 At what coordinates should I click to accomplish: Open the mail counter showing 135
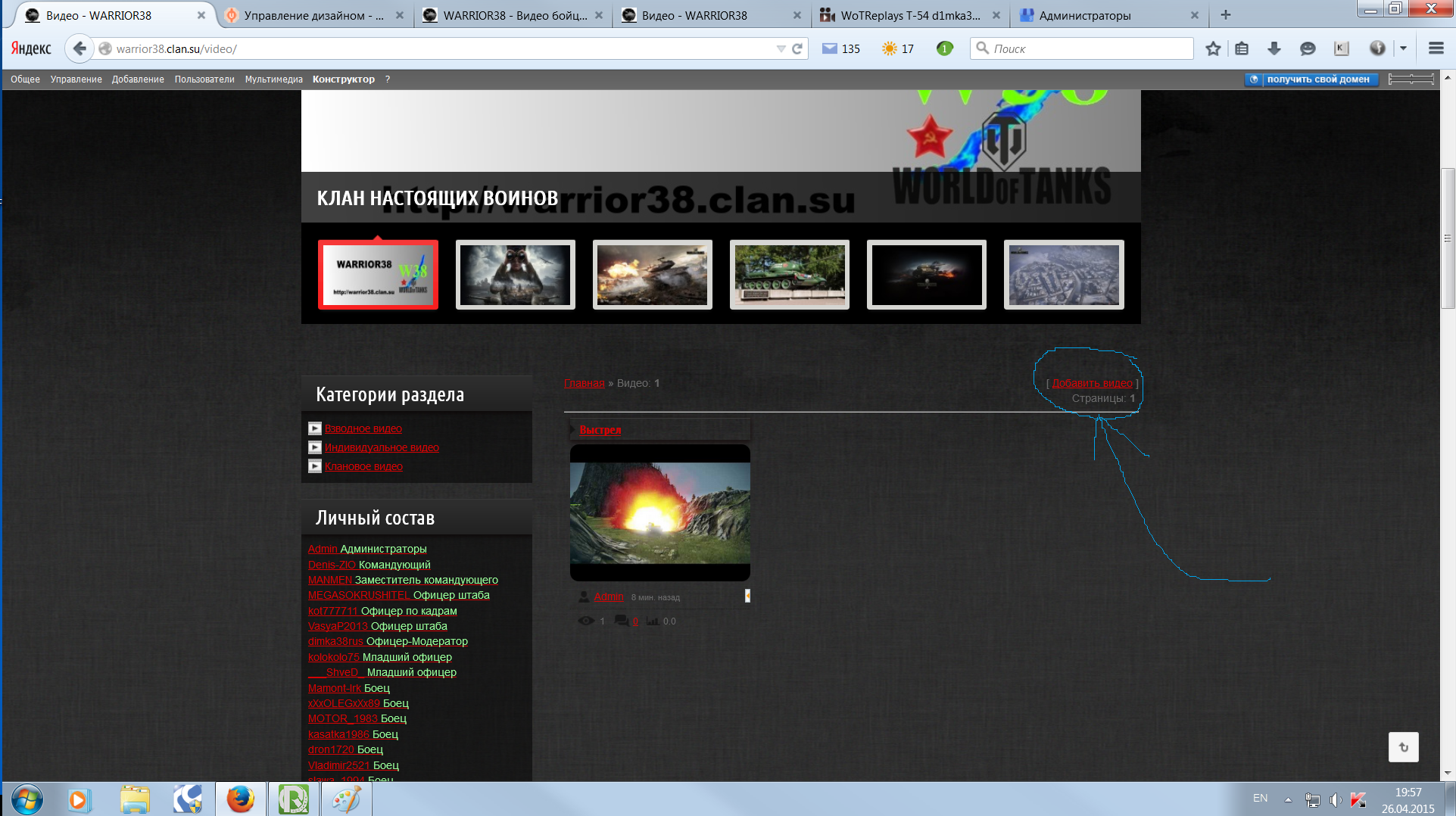pyautogui.click(x=841, y=48)
